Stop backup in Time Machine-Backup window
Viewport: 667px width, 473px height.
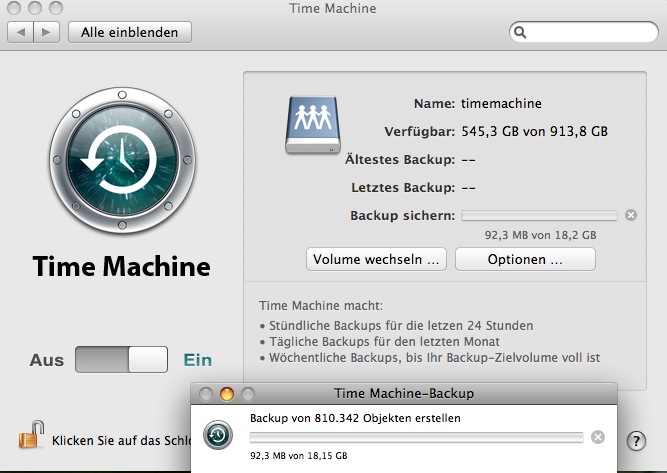tap(597, 437)
